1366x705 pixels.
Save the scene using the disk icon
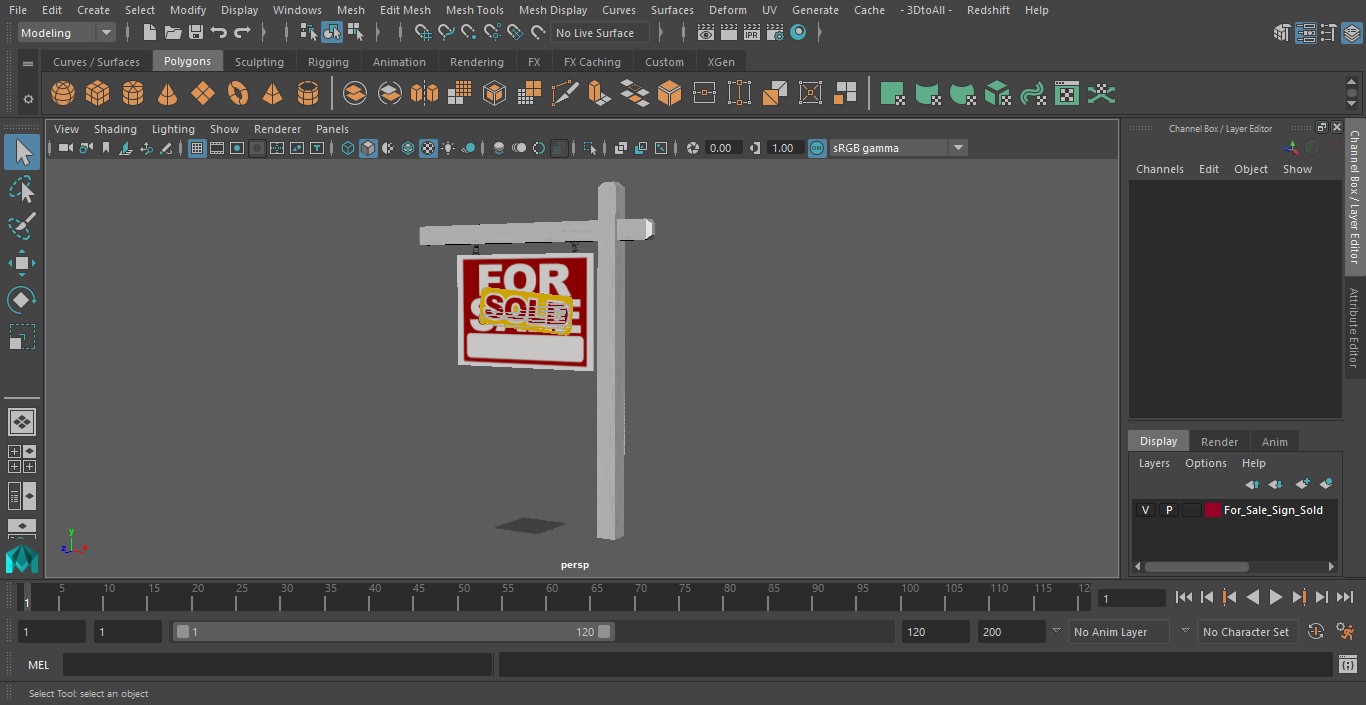point(196,33)
